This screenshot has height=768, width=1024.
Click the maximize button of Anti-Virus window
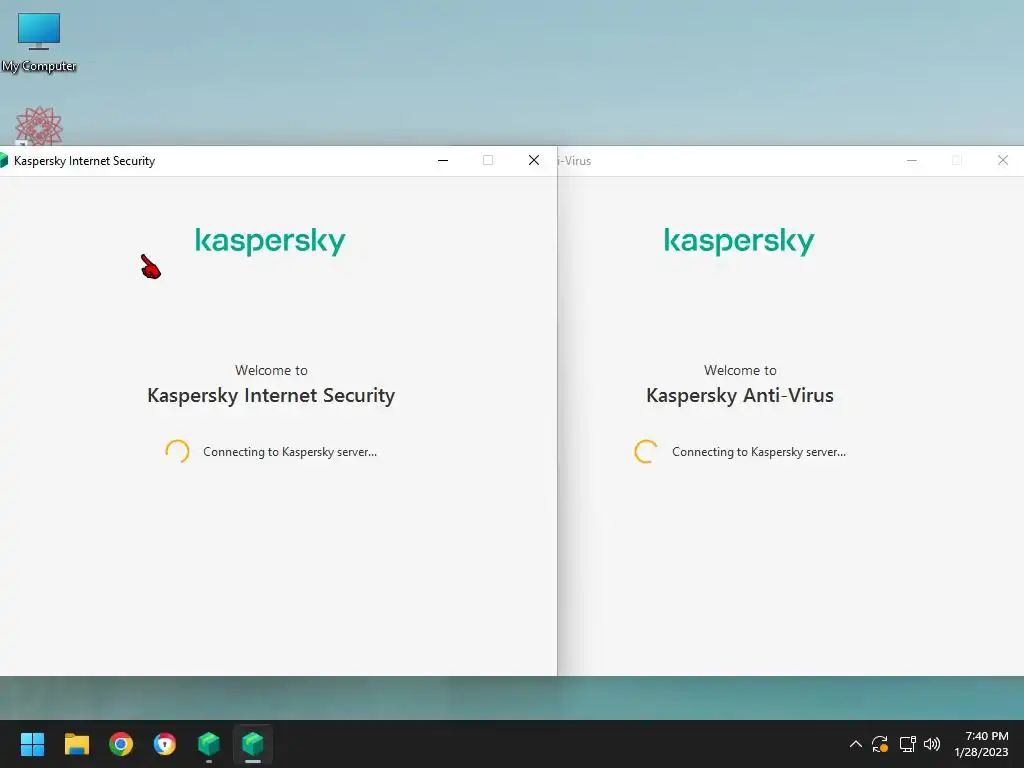[957, 161]
